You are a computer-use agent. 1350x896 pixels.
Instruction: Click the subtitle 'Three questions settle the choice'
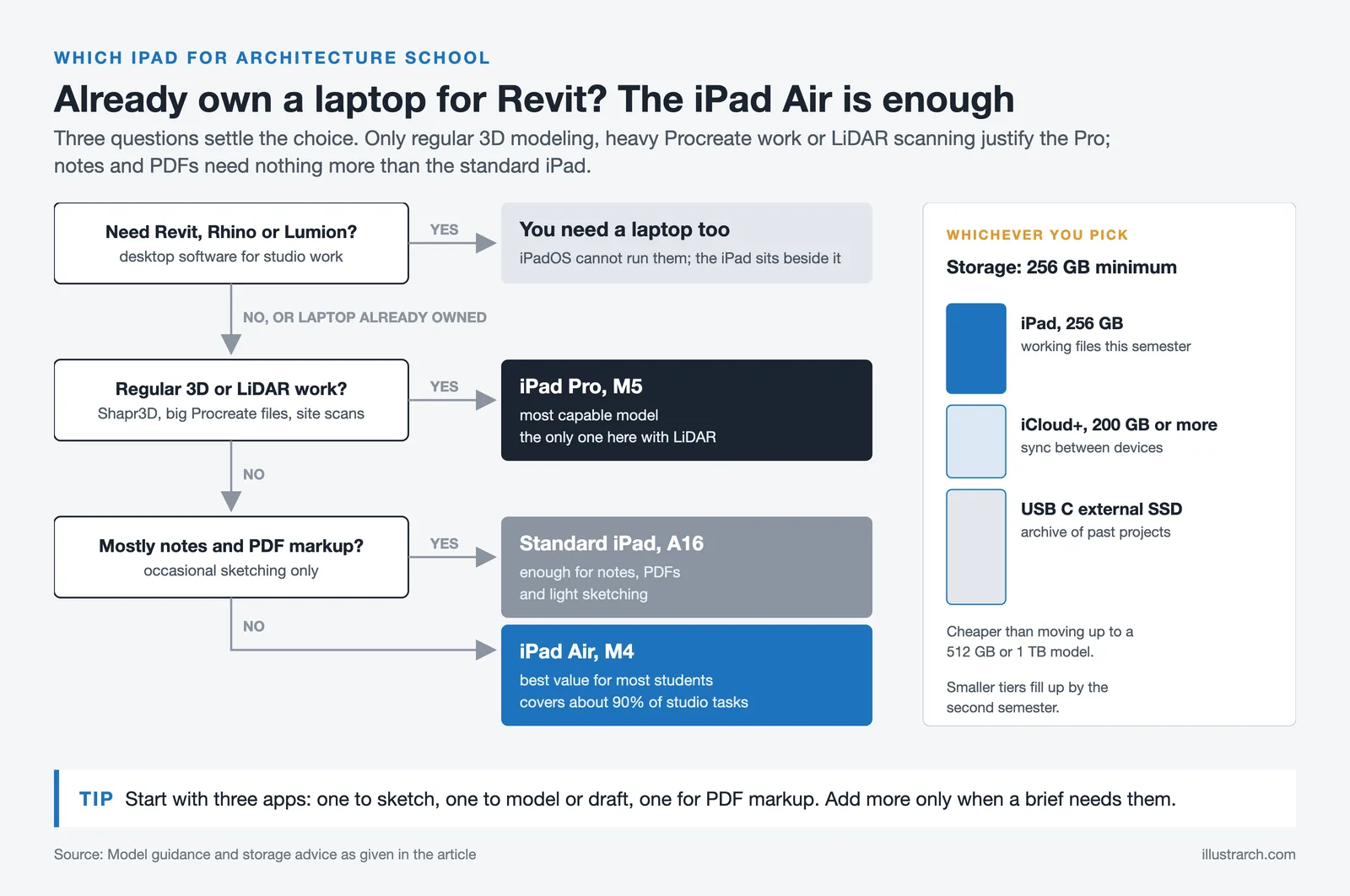pos(206,138)
